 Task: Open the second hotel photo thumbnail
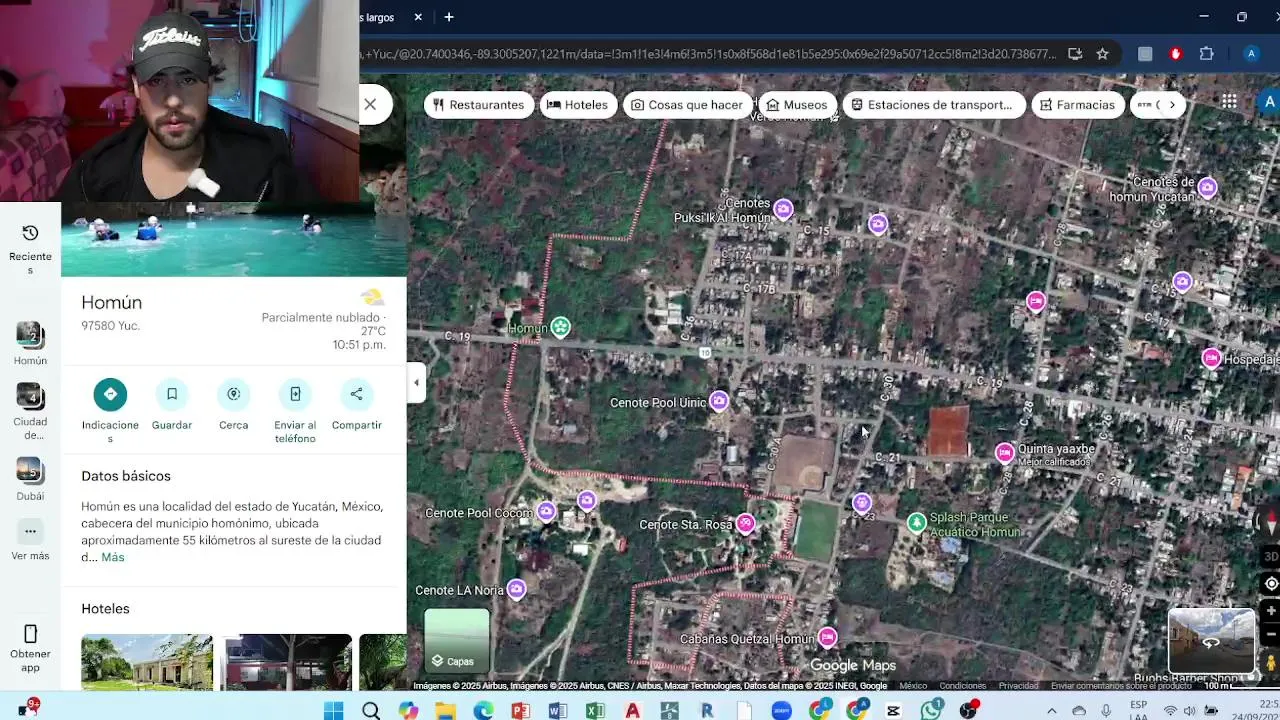286,662
